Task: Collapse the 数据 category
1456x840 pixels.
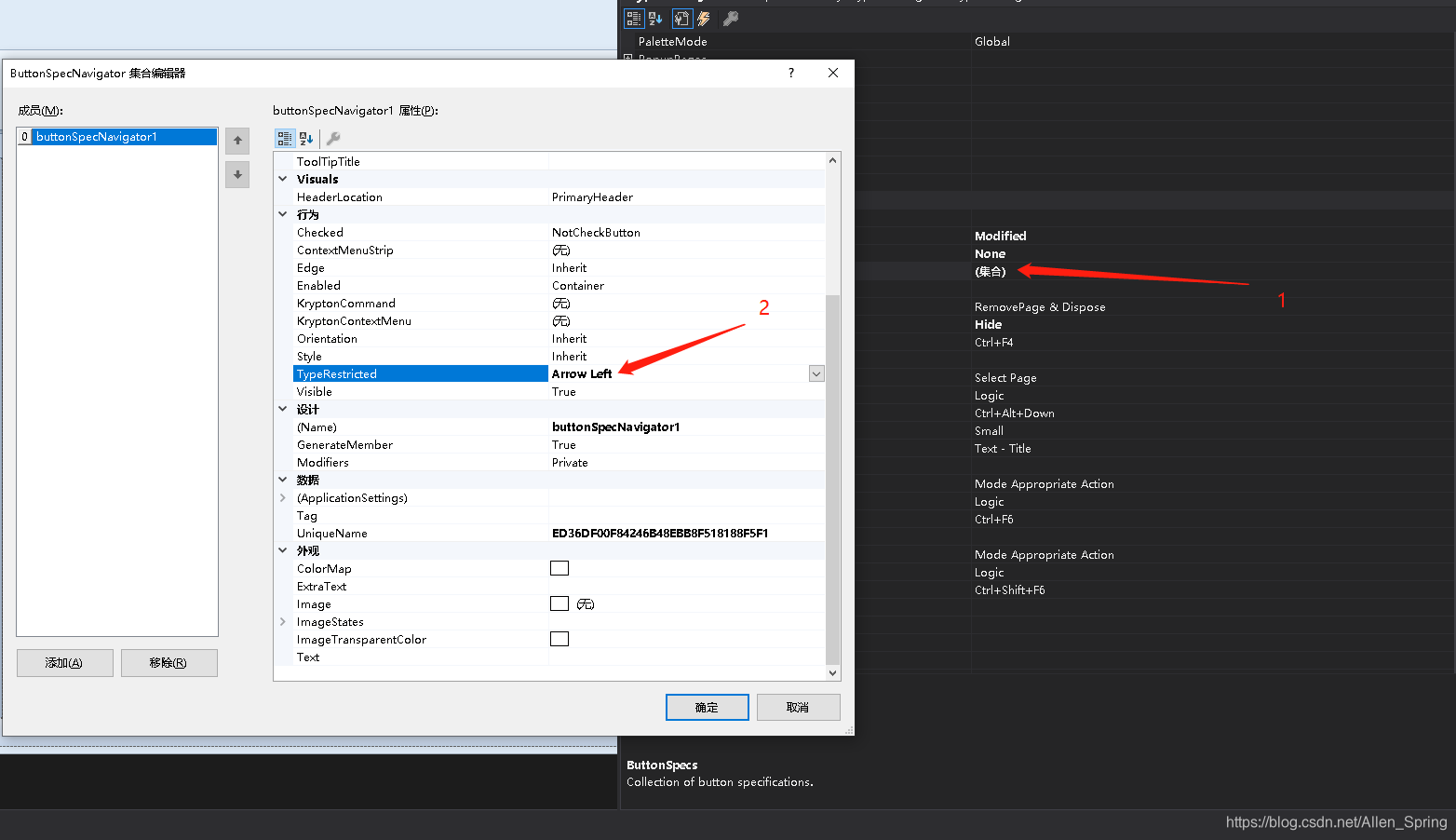Action: 283,480
